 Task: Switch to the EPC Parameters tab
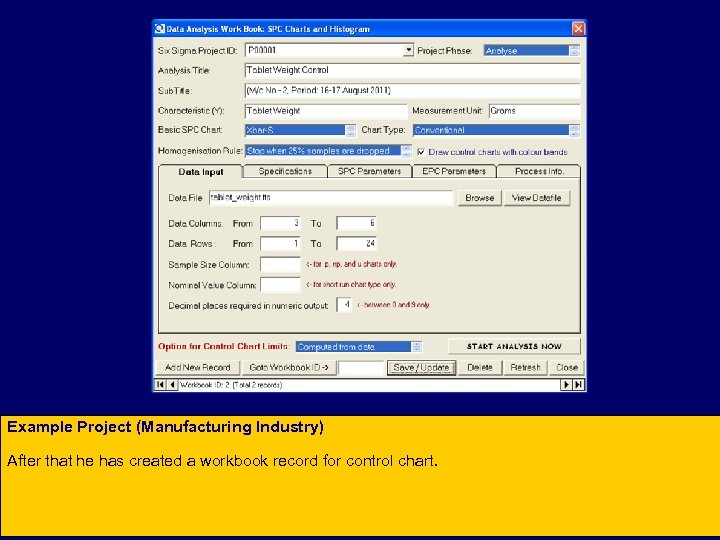[x=454, y=171]
